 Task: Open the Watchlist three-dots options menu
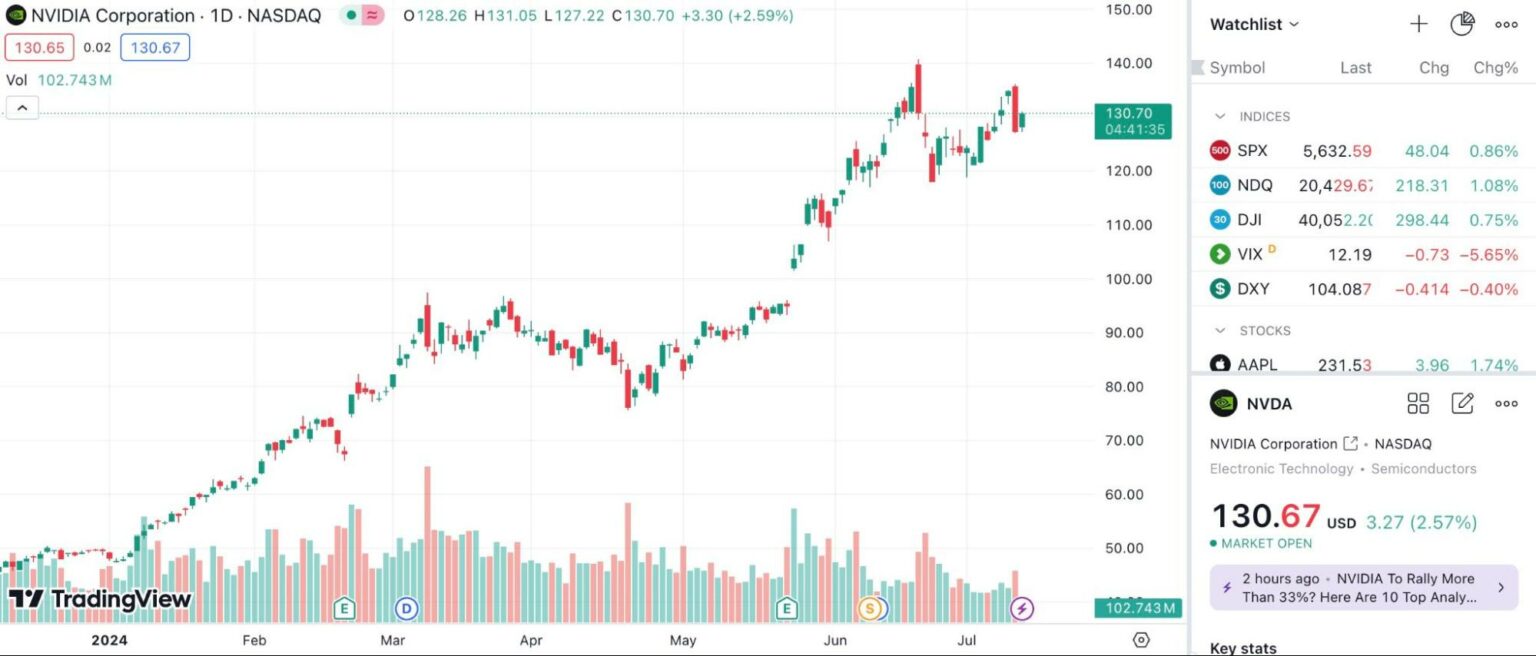(x=1506, y=24)
